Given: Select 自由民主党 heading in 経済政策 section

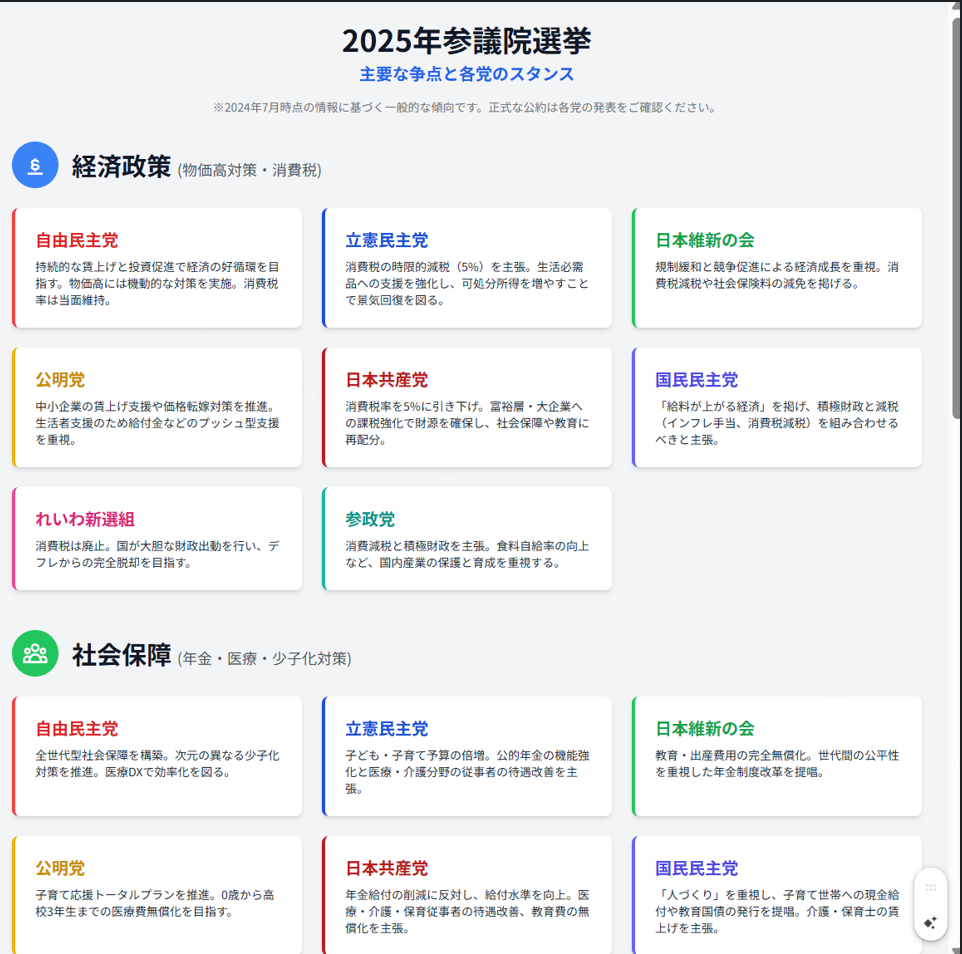Looking at the screenshot, I should point(77,240).
